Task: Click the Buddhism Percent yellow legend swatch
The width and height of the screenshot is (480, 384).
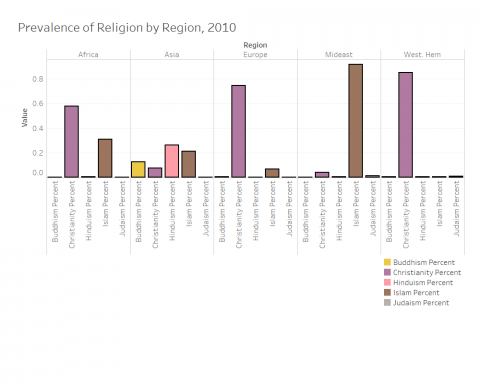Action: coord(387,262)
